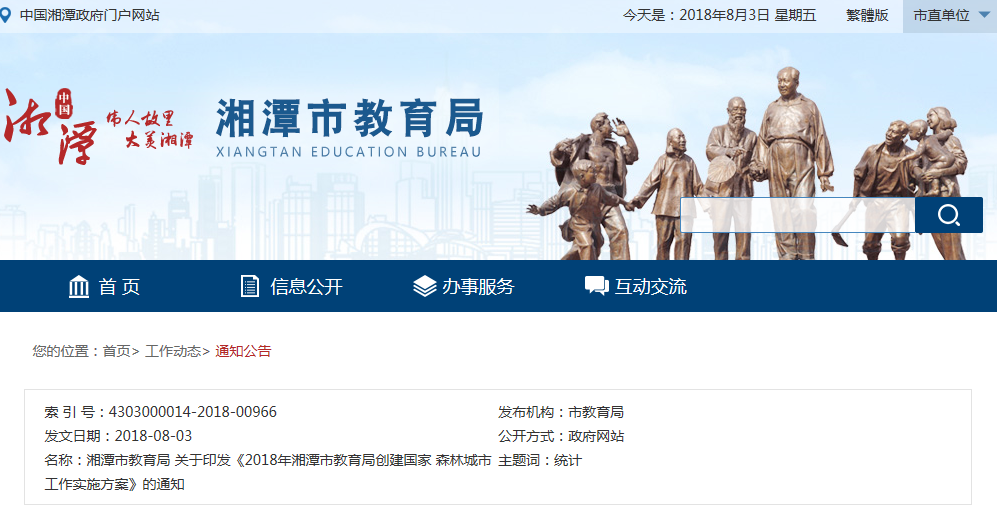Follow the 工作动态 breadcrumb link
Viewport: 997px width, 510px height.
(x=173, y=351)
